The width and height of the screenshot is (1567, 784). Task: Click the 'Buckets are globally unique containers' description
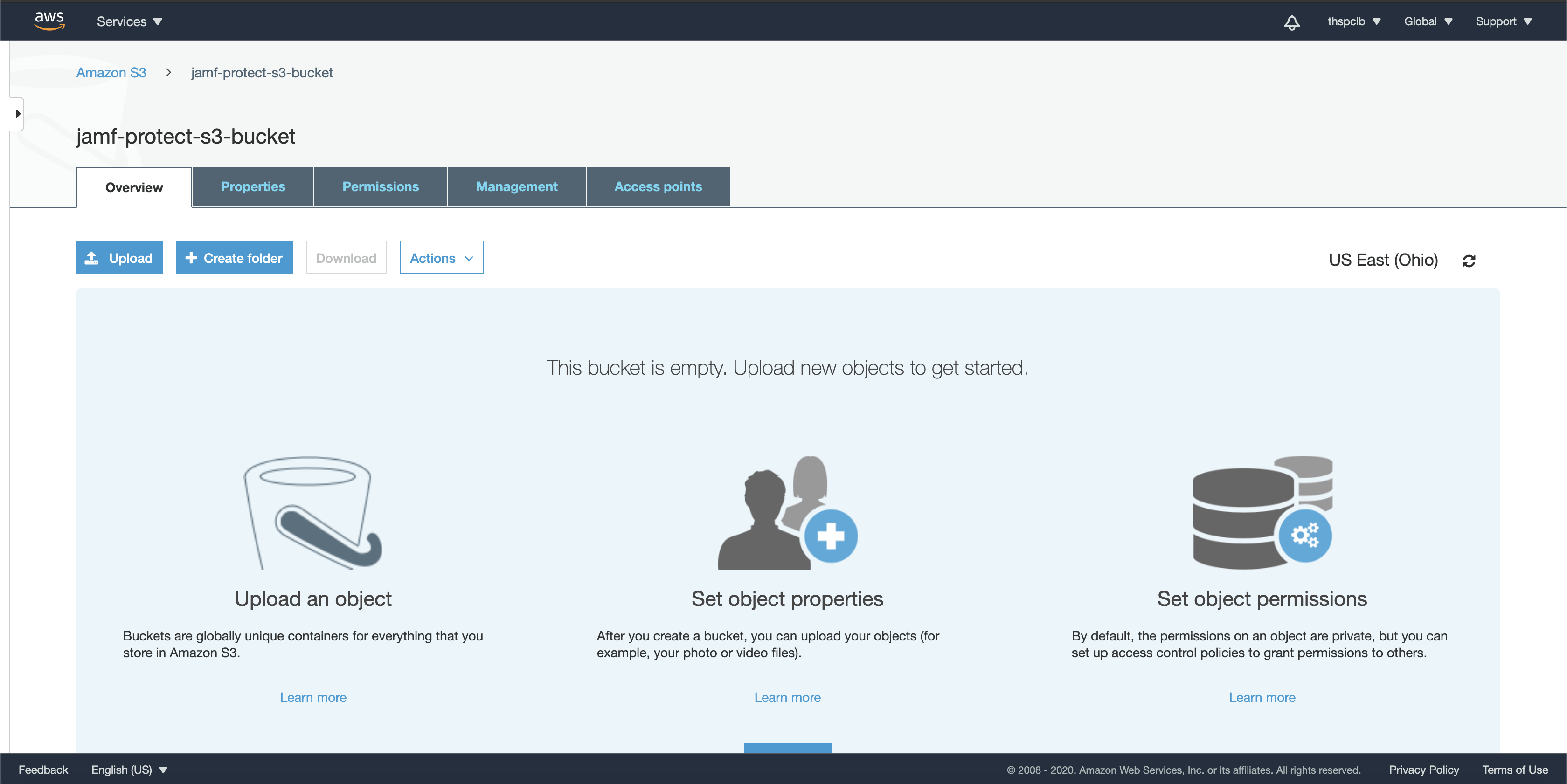point(303,644)
